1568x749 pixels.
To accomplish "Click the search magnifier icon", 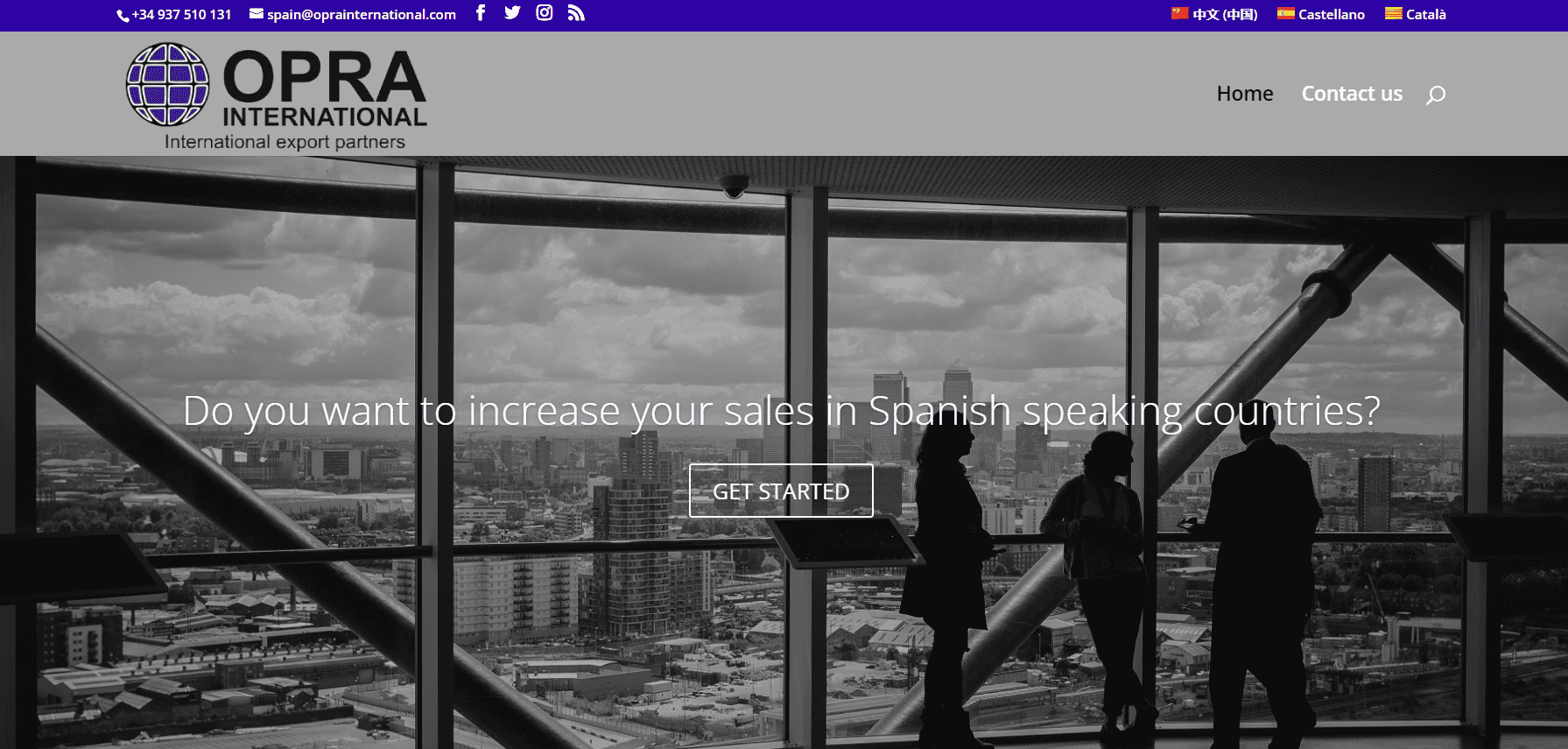I will click(1435, 95).
